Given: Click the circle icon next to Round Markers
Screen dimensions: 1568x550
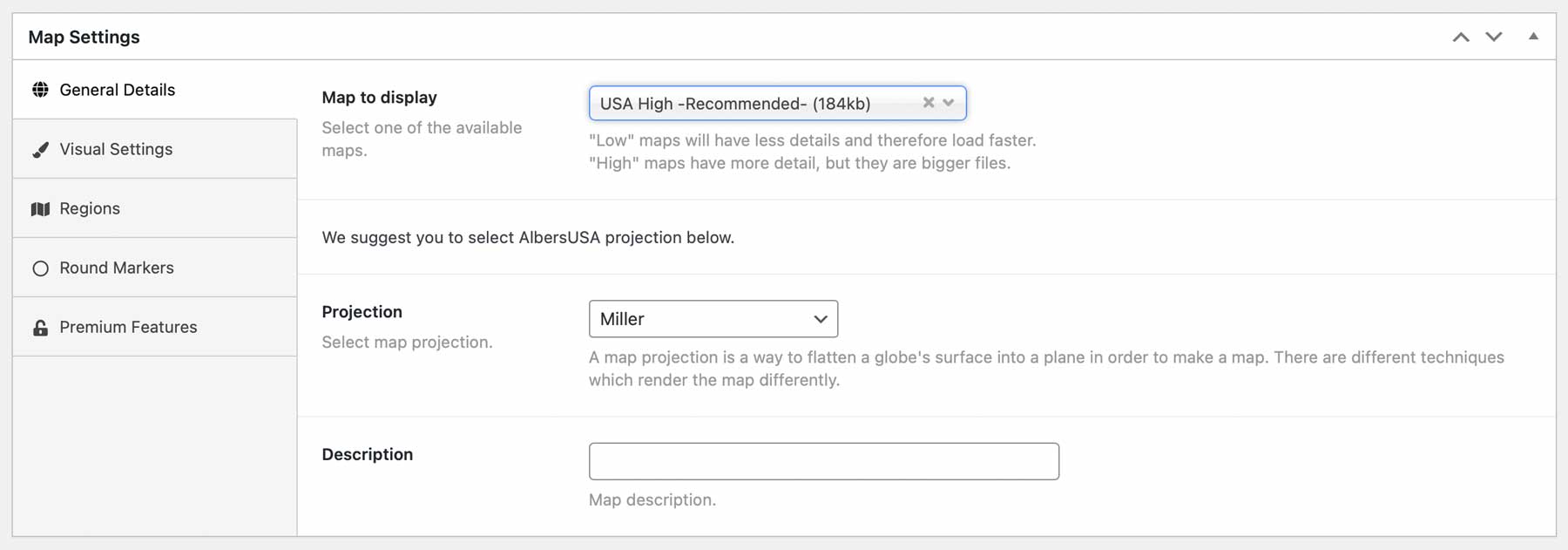Looking at the screenshot, I should (x=40, y=268).
